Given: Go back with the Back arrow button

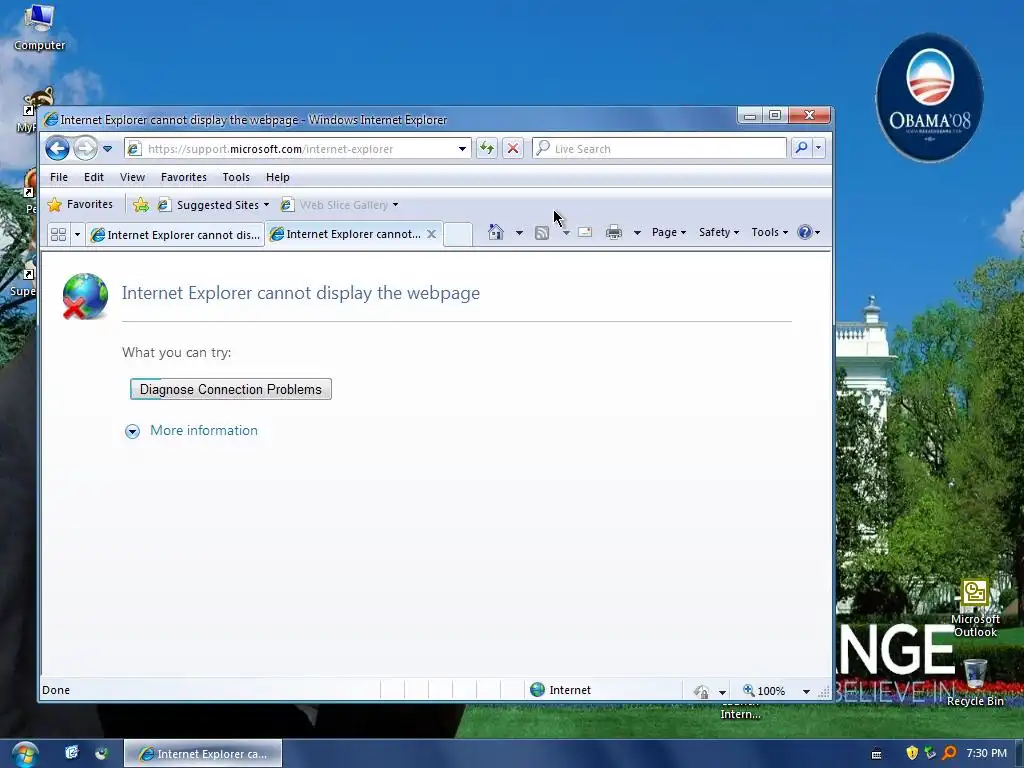Looking at the screenshot, I should (57, 149).
